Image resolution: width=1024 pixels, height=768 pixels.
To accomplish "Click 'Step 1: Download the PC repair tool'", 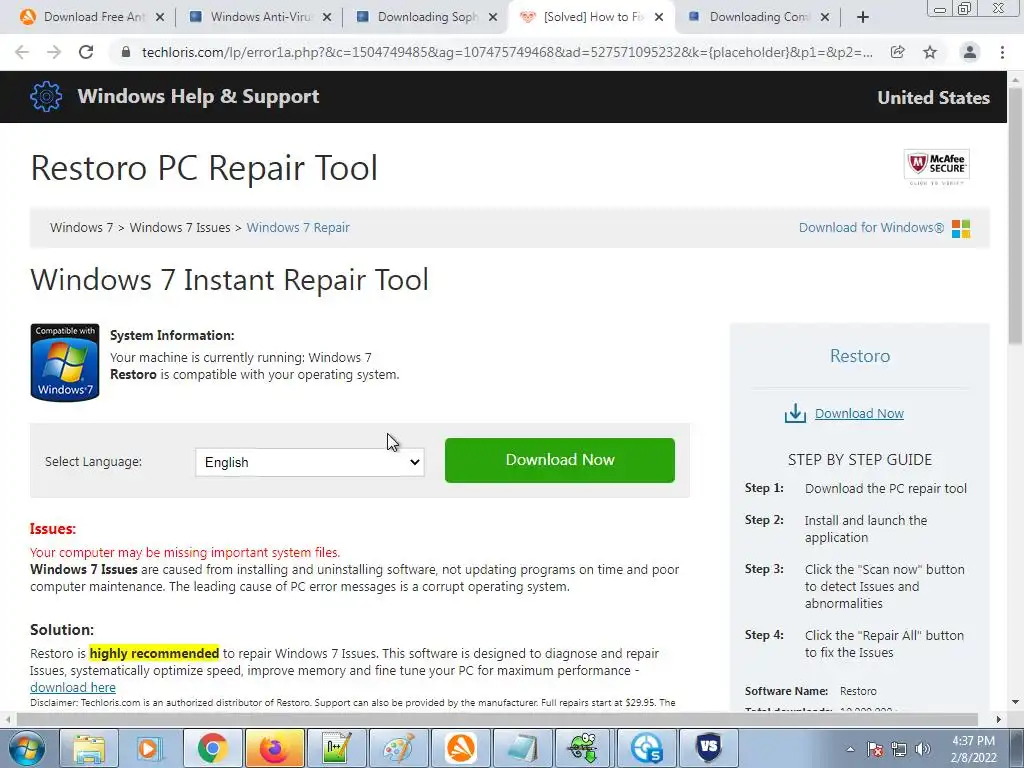I will pos(856,488).
